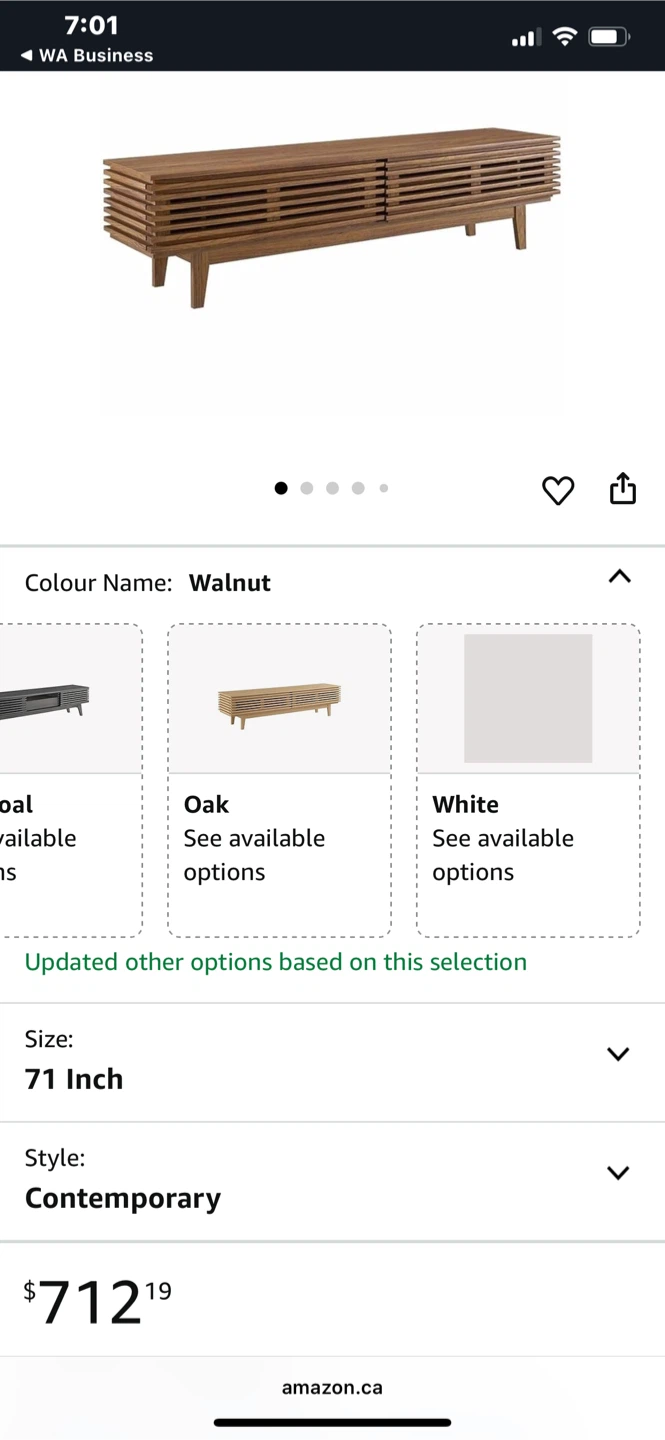Tap the 71 Inch size value

pyautogui.click(x=74, y=1079)
